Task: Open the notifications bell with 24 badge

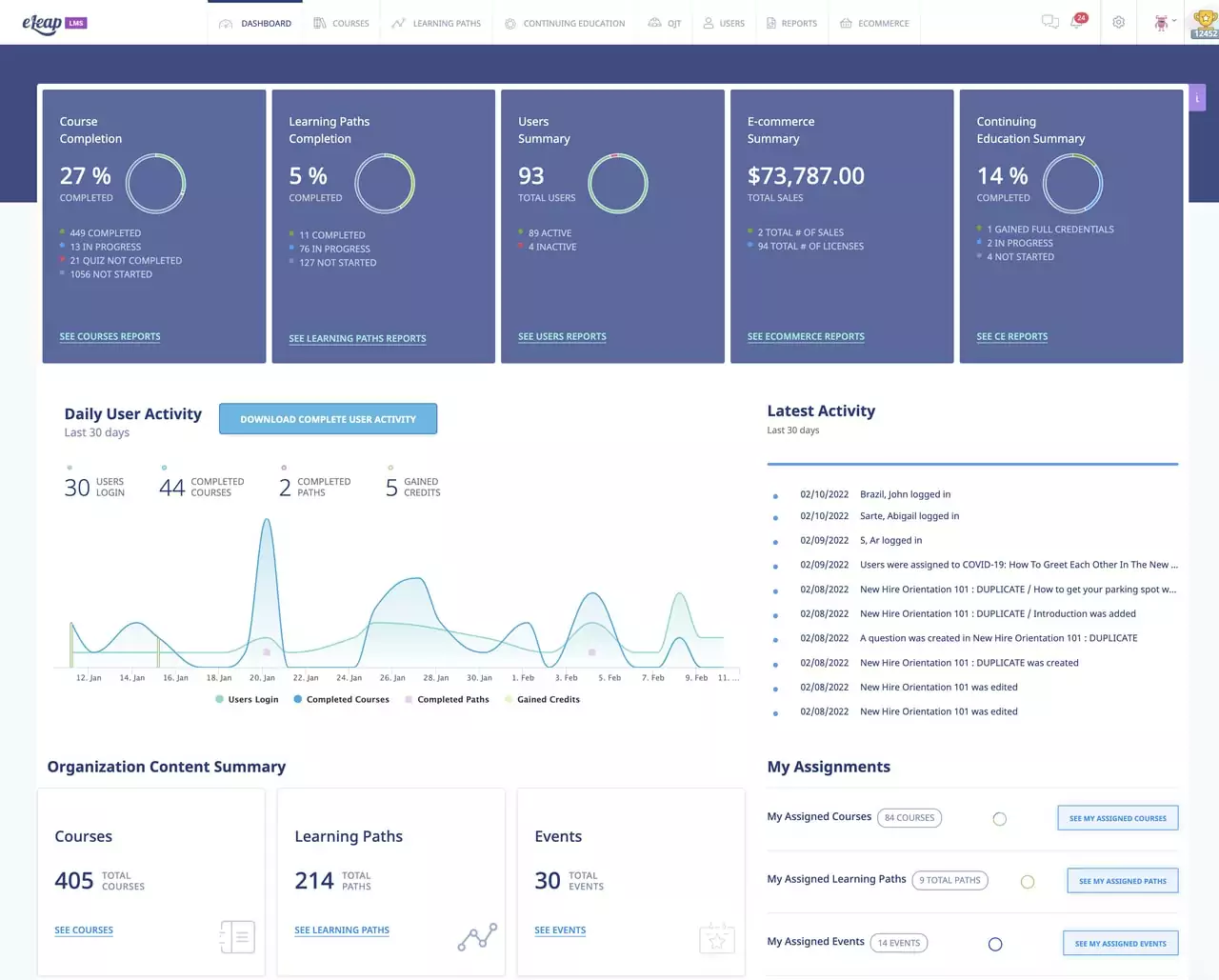Action: pos(1077,21)
